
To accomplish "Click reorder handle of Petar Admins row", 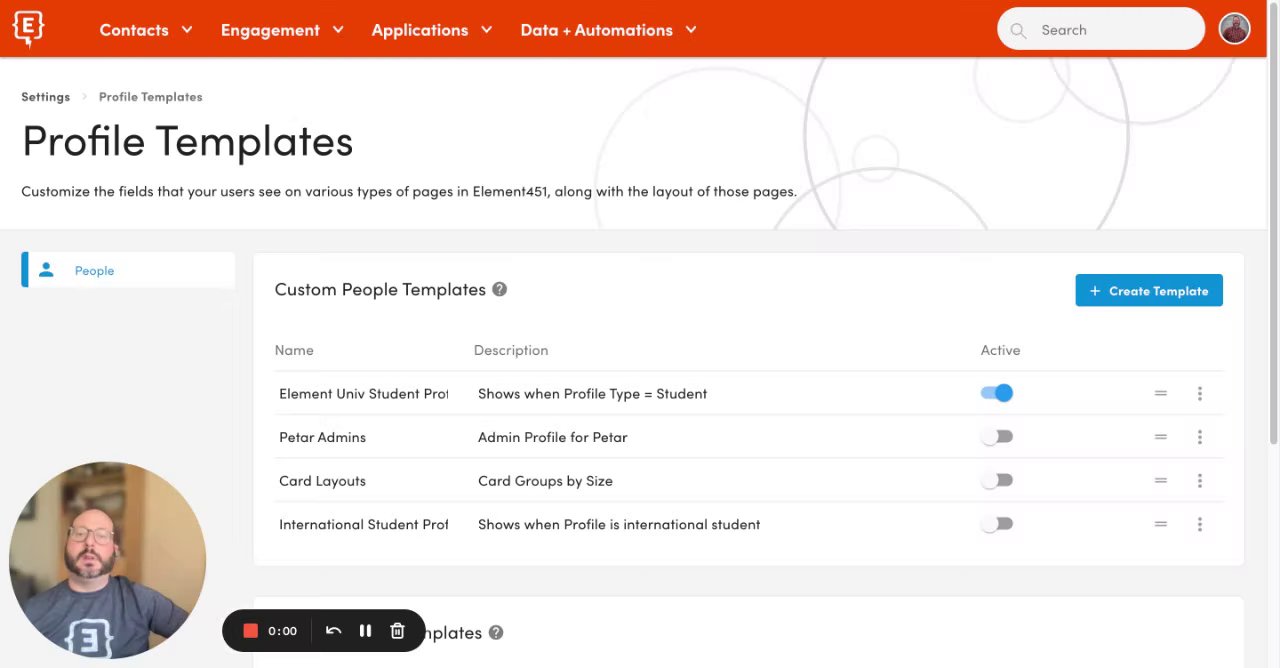I will [1161, 437].
